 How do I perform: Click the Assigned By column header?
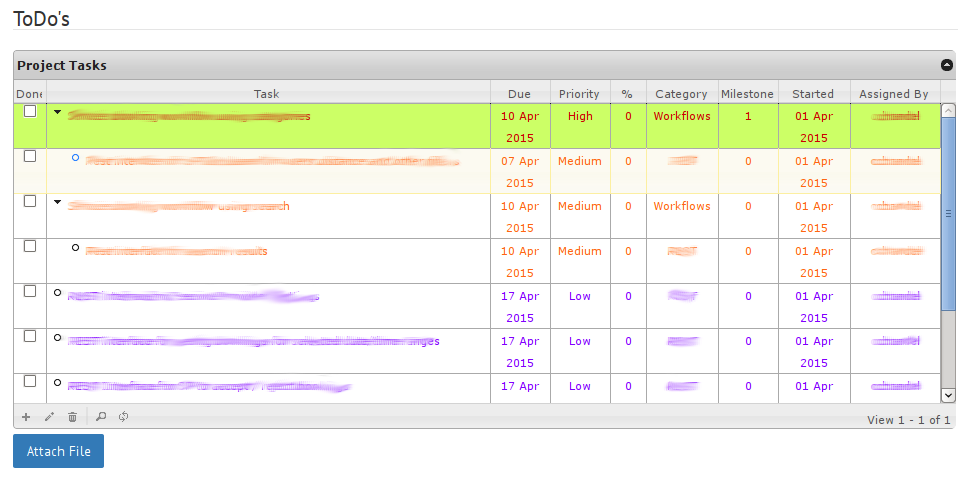(893, 94)
